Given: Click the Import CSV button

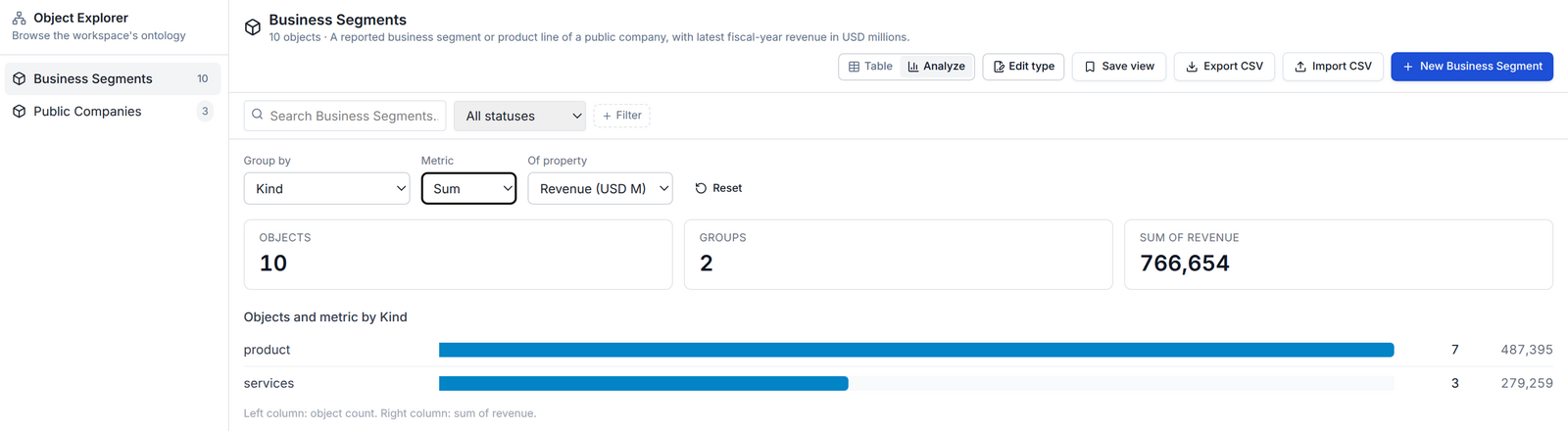Looking at the screenshot, I should pyautogui.click(x=1333, y=67).
